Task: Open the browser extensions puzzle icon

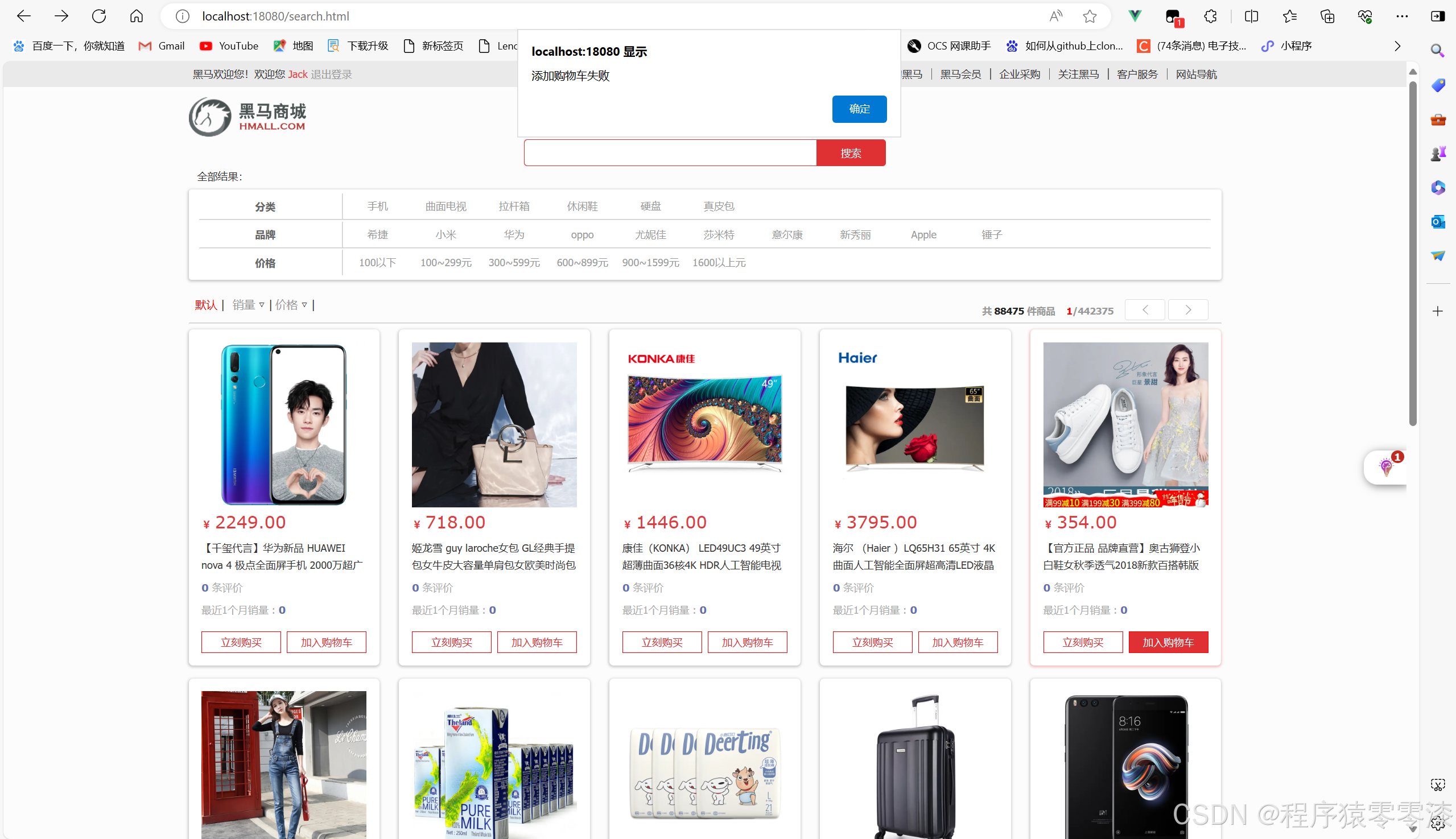Action: click(1210, 16)
